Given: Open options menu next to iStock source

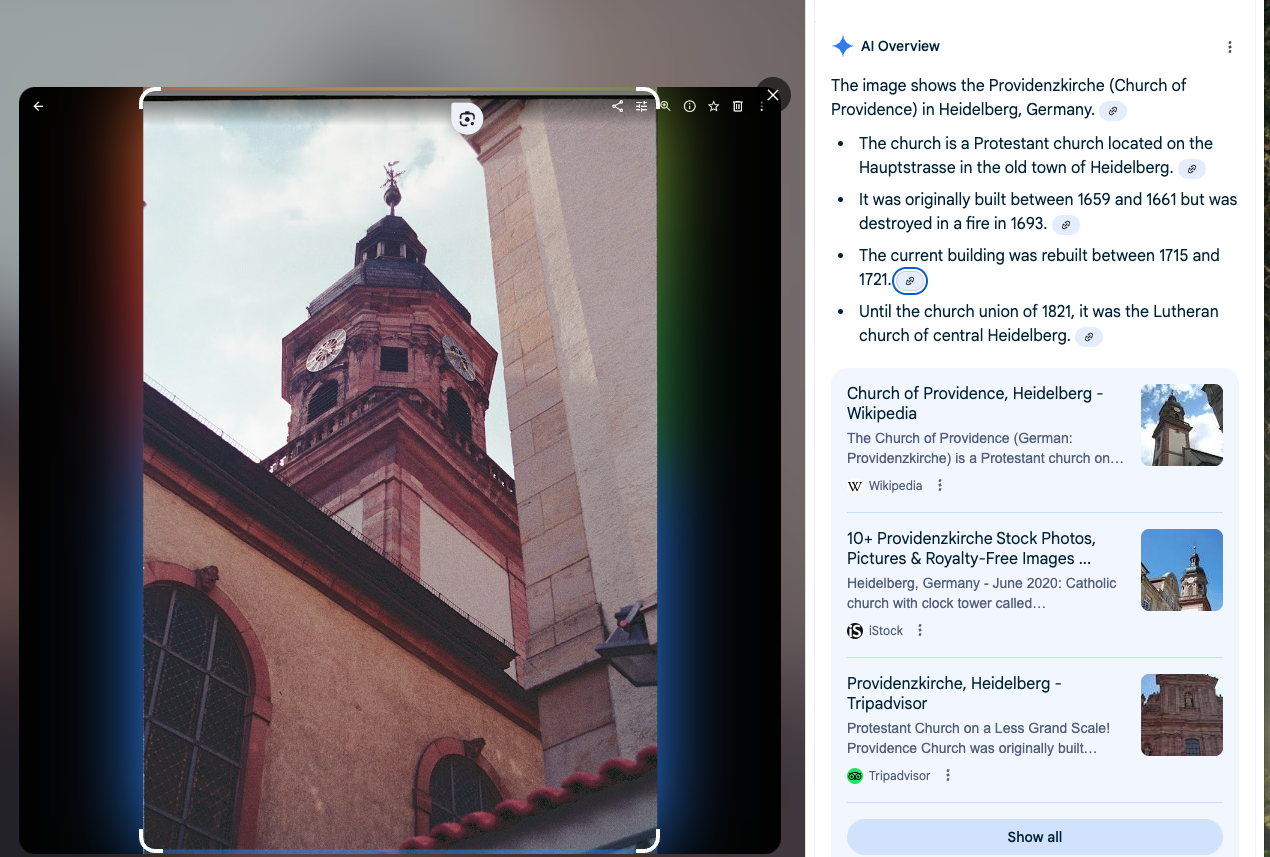Looking at the screenshot, I should tap(920, 631).
